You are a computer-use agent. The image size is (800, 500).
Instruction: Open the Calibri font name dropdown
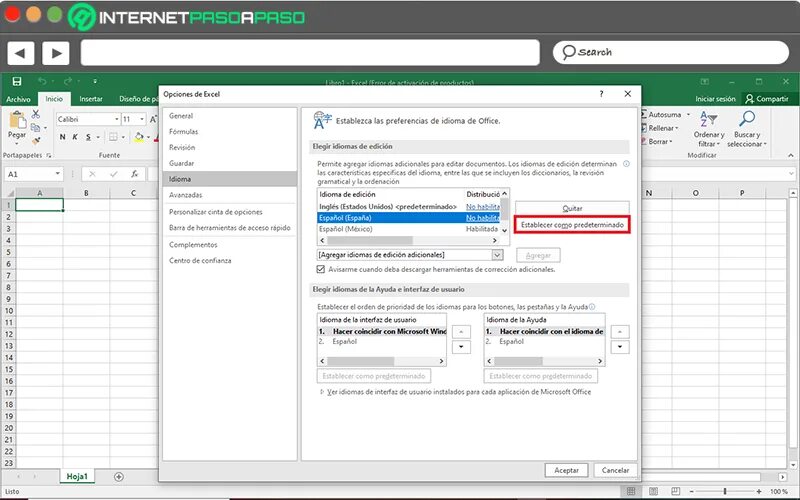(x=117, y=119)
